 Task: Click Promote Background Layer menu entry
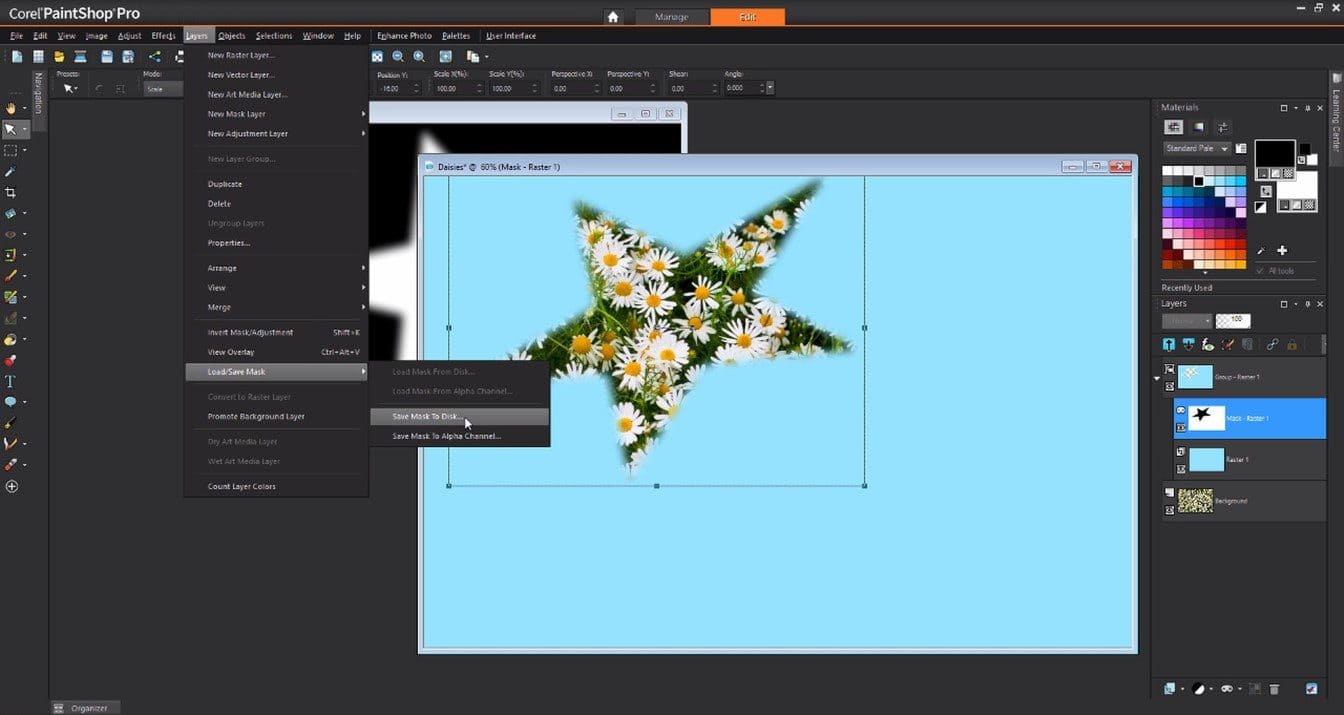256,416
